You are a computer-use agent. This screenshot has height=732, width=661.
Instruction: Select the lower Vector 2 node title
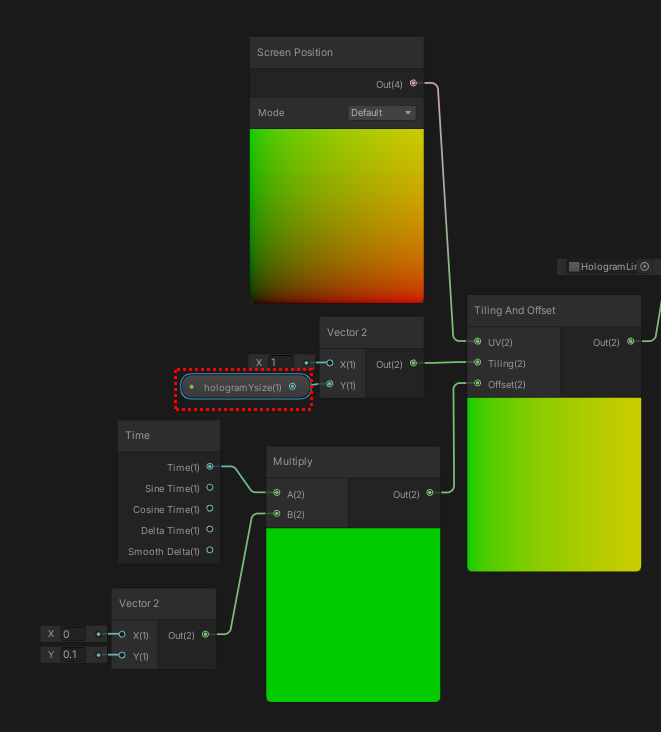[x=139, y=603]
